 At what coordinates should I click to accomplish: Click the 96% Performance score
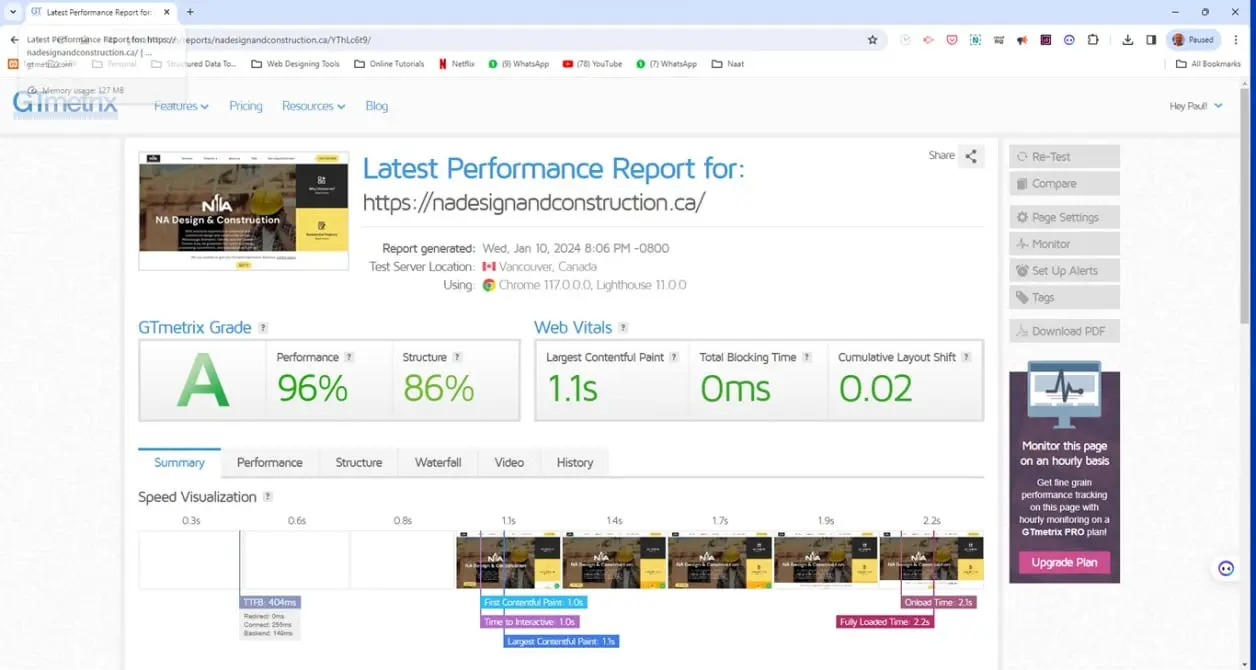312,389
